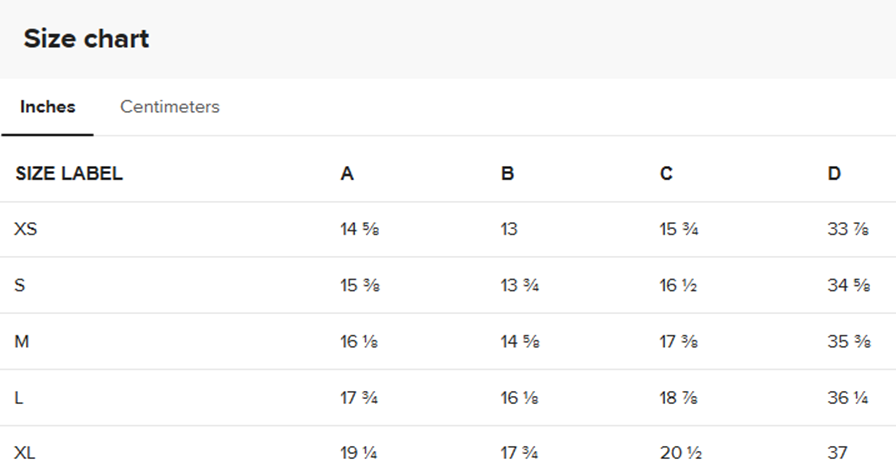Select the Inches tab
Screen dimensions: 896x475
(x=47, y=107)
